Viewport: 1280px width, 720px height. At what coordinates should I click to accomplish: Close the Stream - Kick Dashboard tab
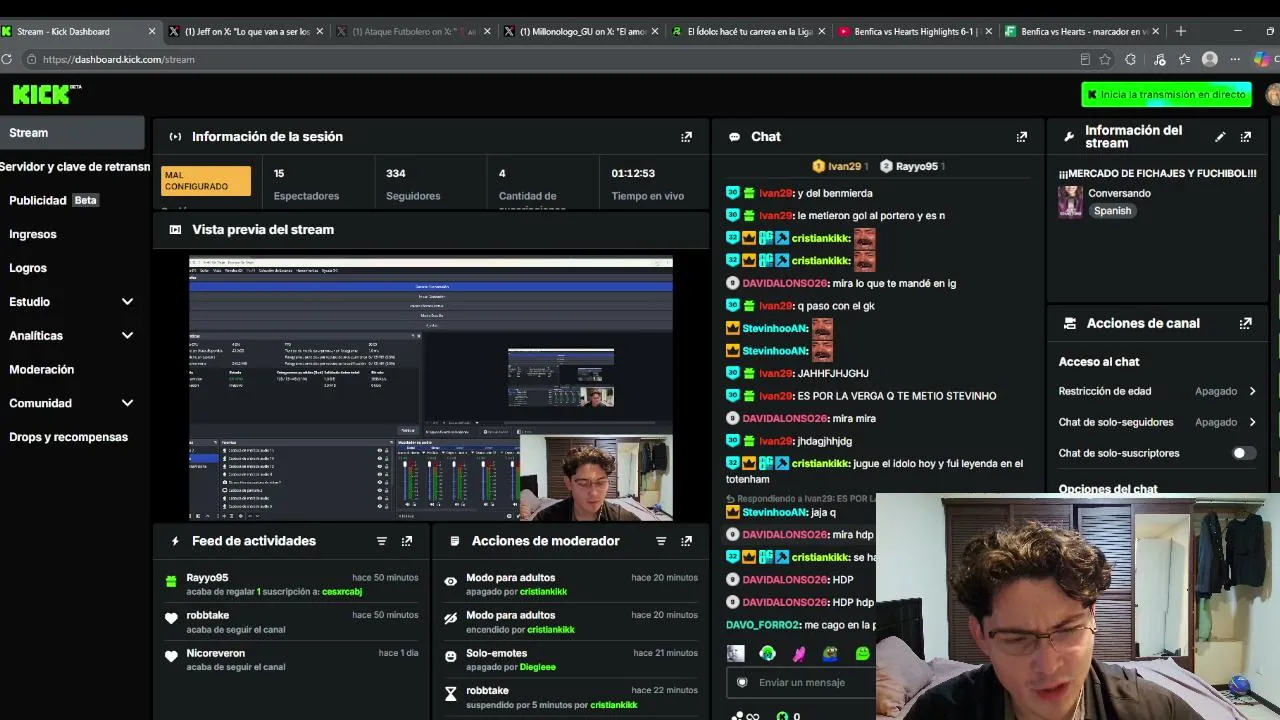pyautogui.click(x=152, y=31)
